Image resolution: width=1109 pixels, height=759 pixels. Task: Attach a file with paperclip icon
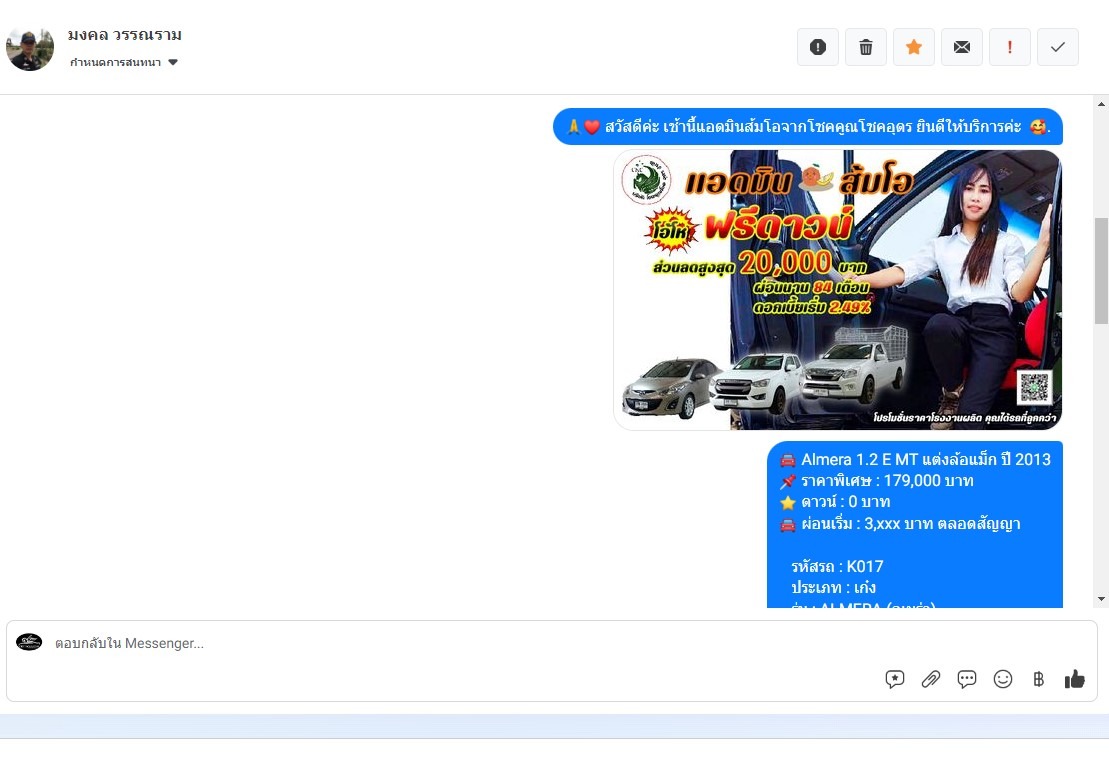(931, 679)
